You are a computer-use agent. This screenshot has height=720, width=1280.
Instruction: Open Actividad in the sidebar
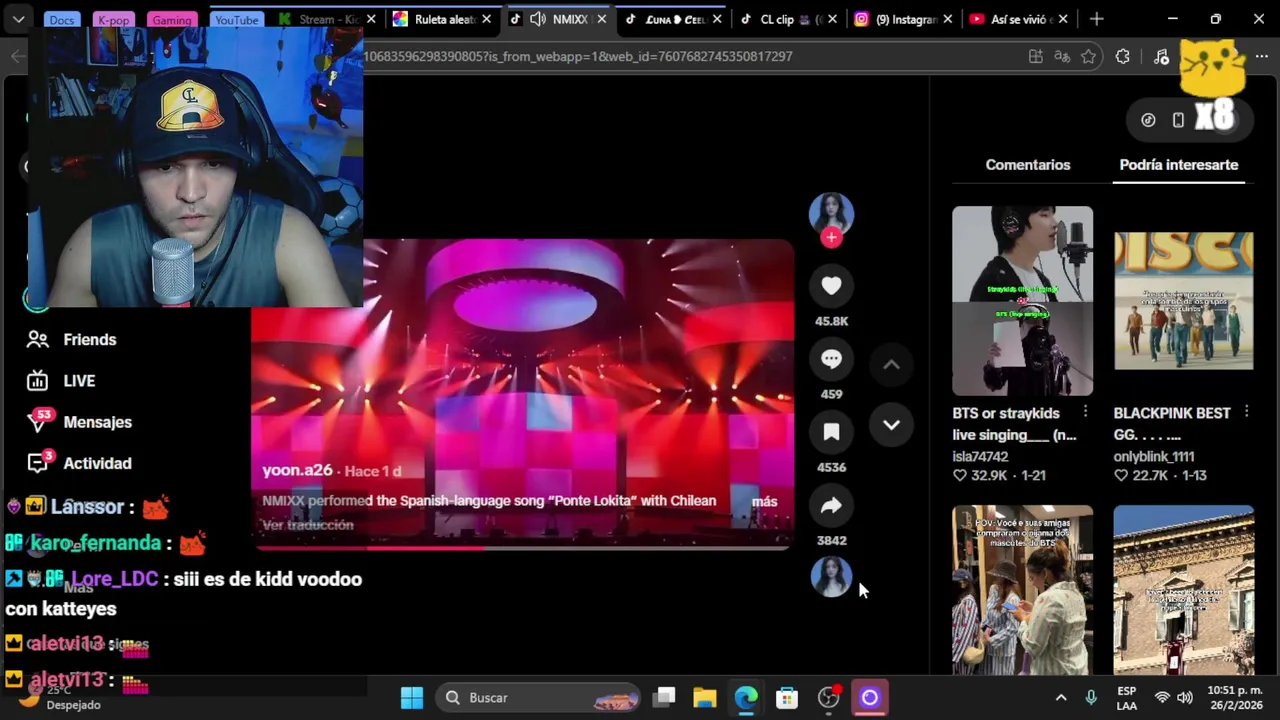(80, 463)
